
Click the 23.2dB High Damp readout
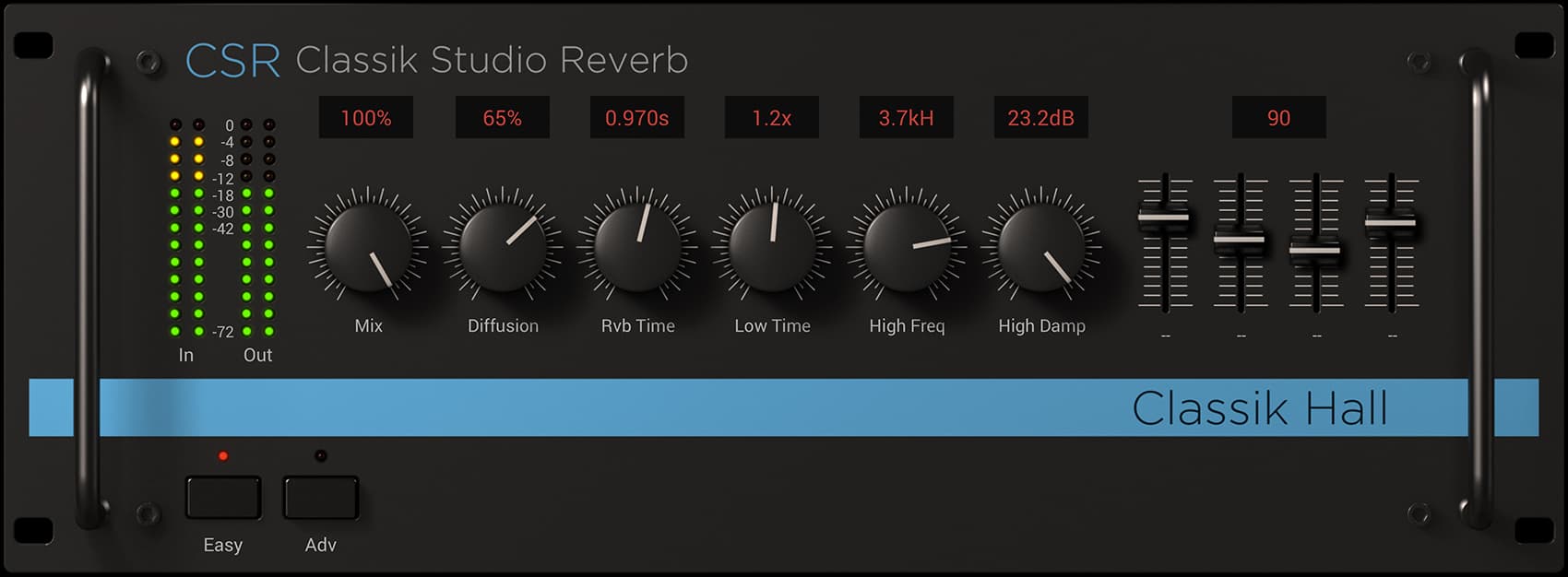click(1041, 118)
